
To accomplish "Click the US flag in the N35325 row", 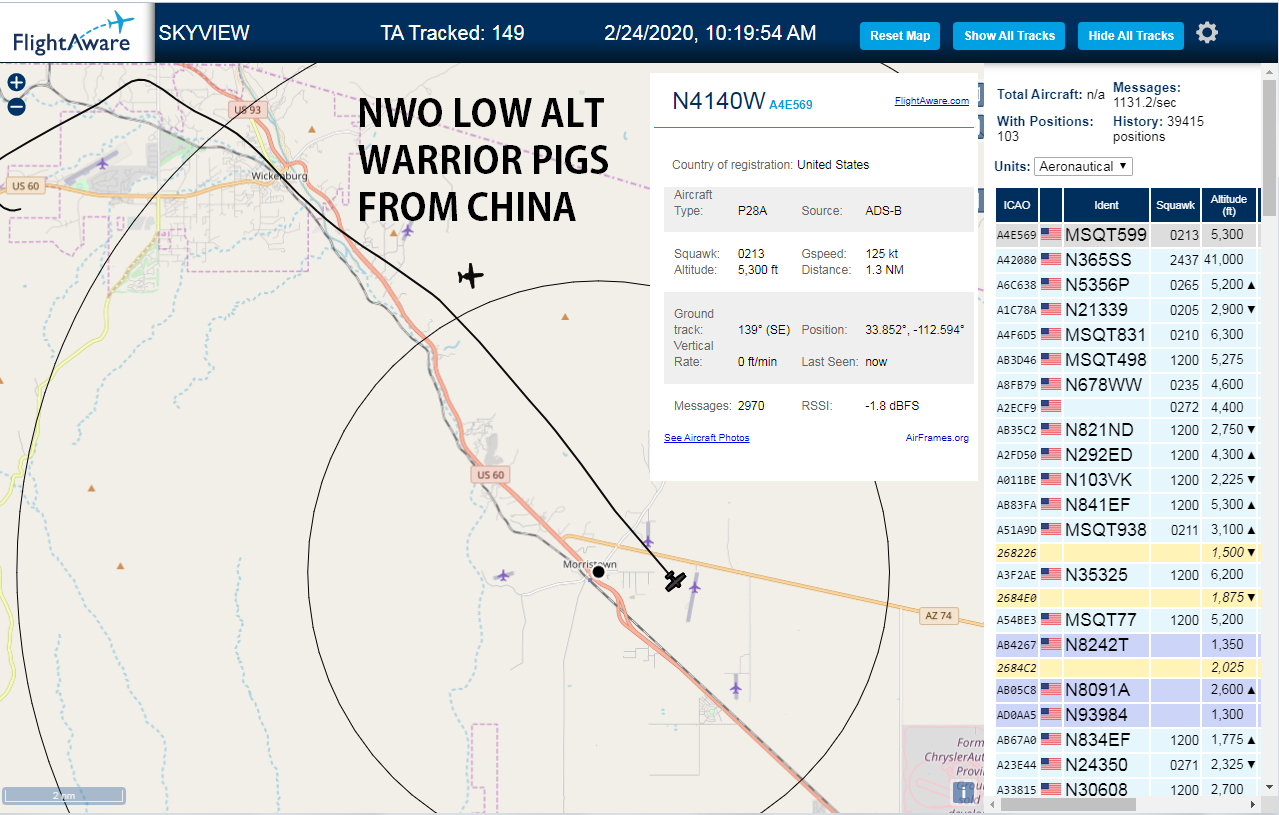I will [1051, 575].
